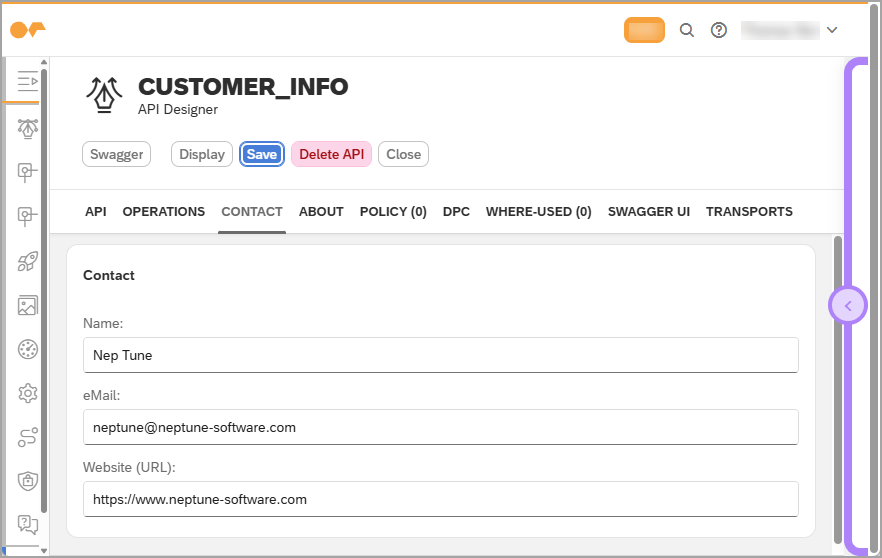Screen dimensions: 882x558
Task: Open the ABOUT tab
Action: point(321,212)
